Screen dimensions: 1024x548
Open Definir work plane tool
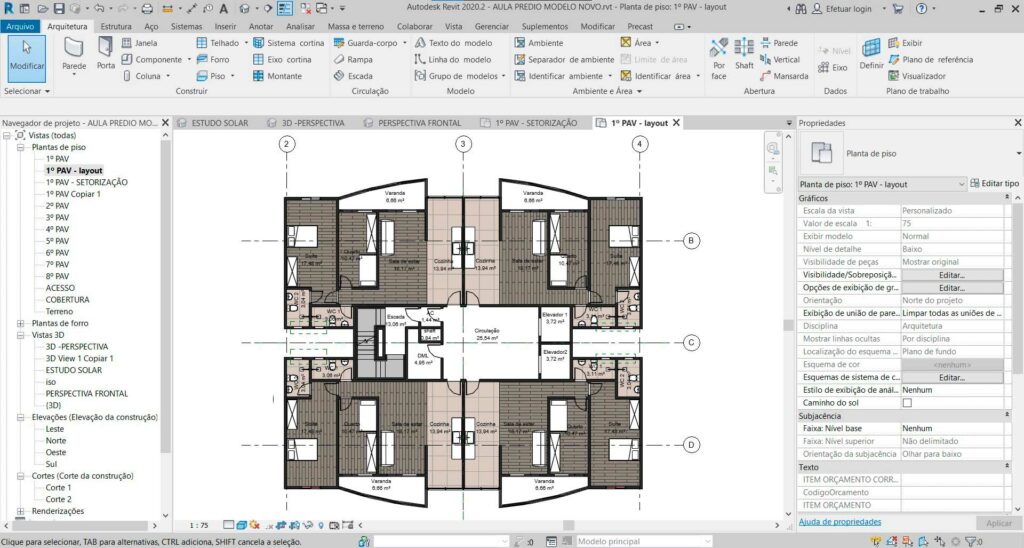[x=871, y=54]
